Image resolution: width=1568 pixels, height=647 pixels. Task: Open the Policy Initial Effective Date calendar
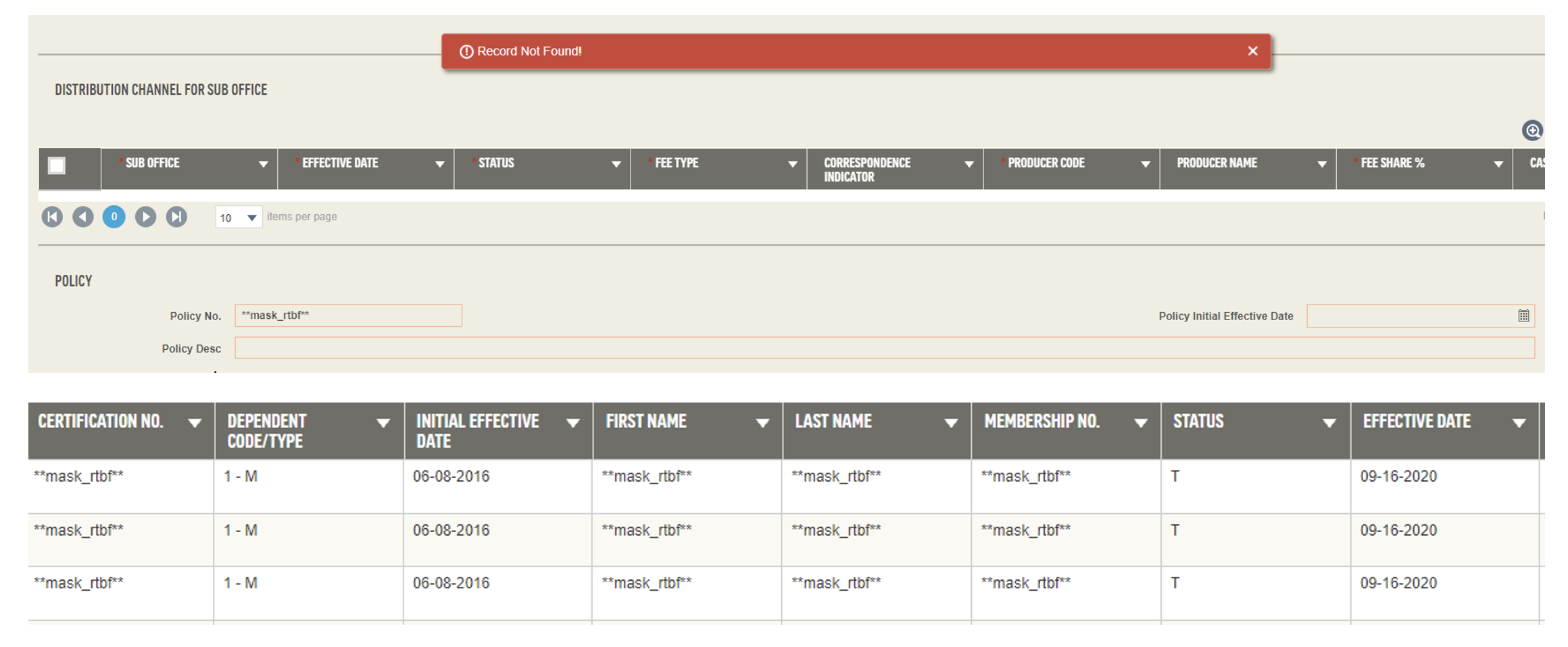(1523, 316)
